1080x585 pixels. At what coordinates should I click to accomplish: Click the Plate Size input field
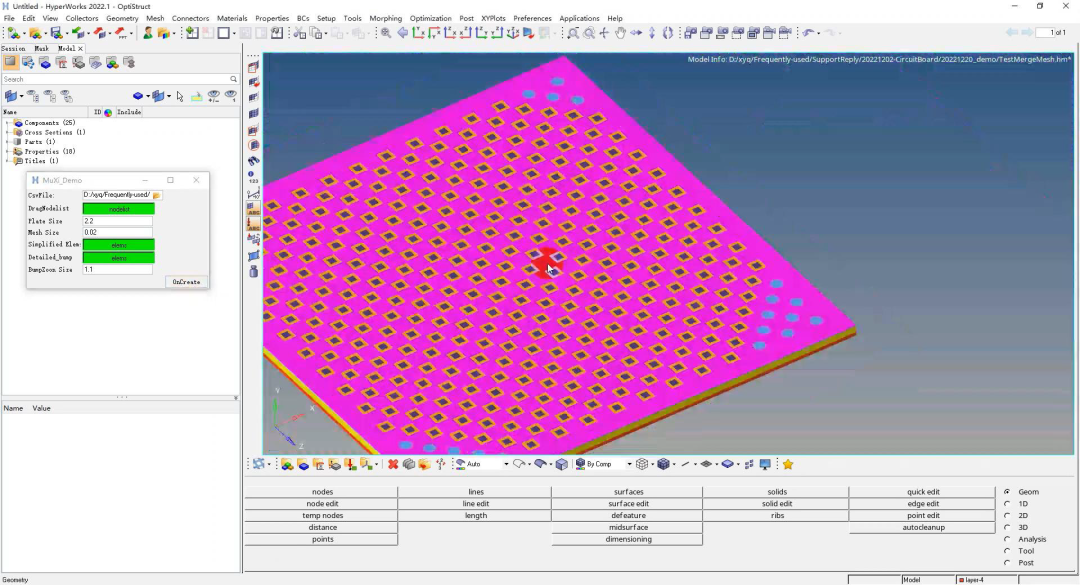117,221
